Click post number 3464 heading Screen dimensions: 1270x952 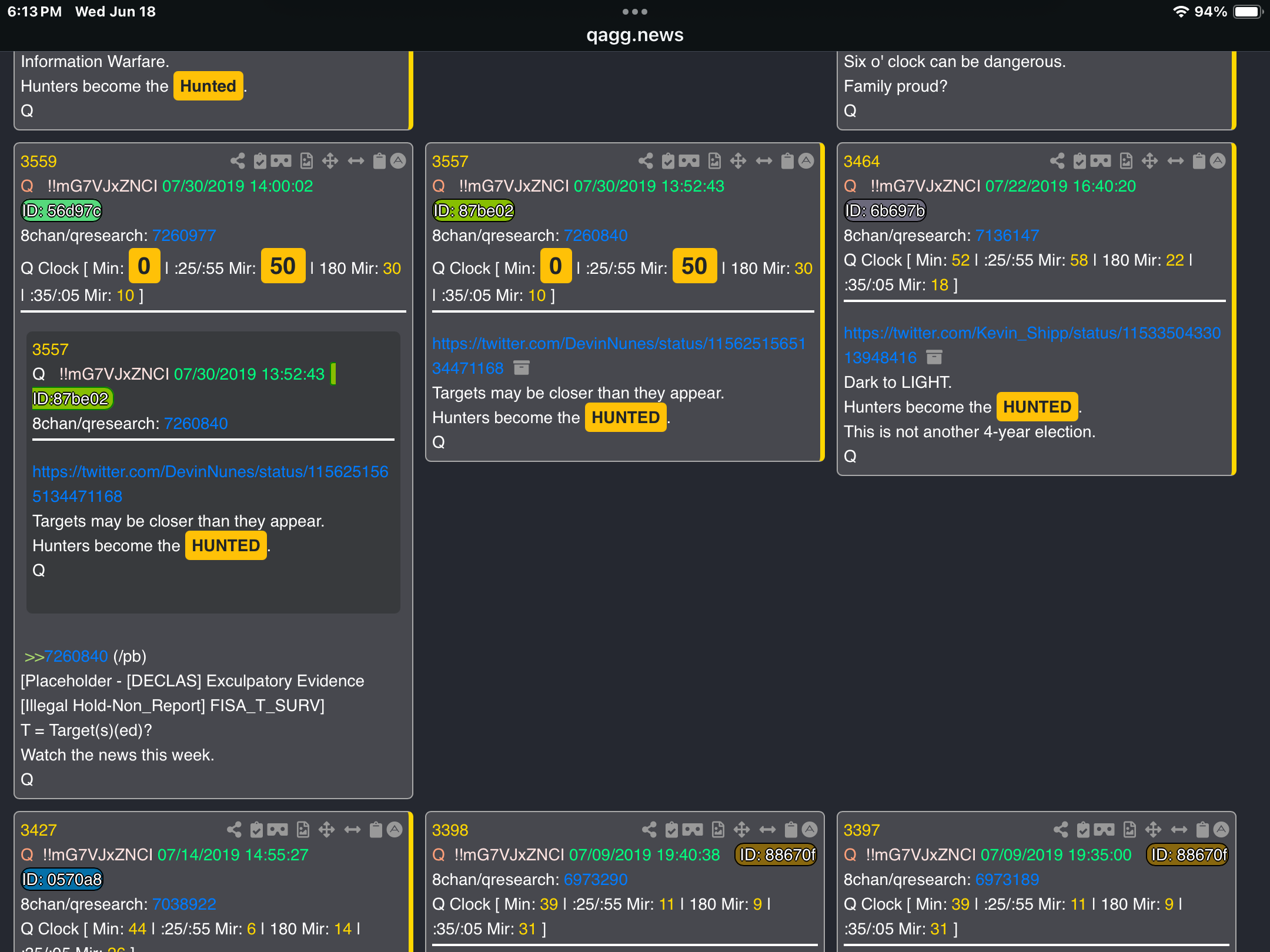tap(862, 162)
